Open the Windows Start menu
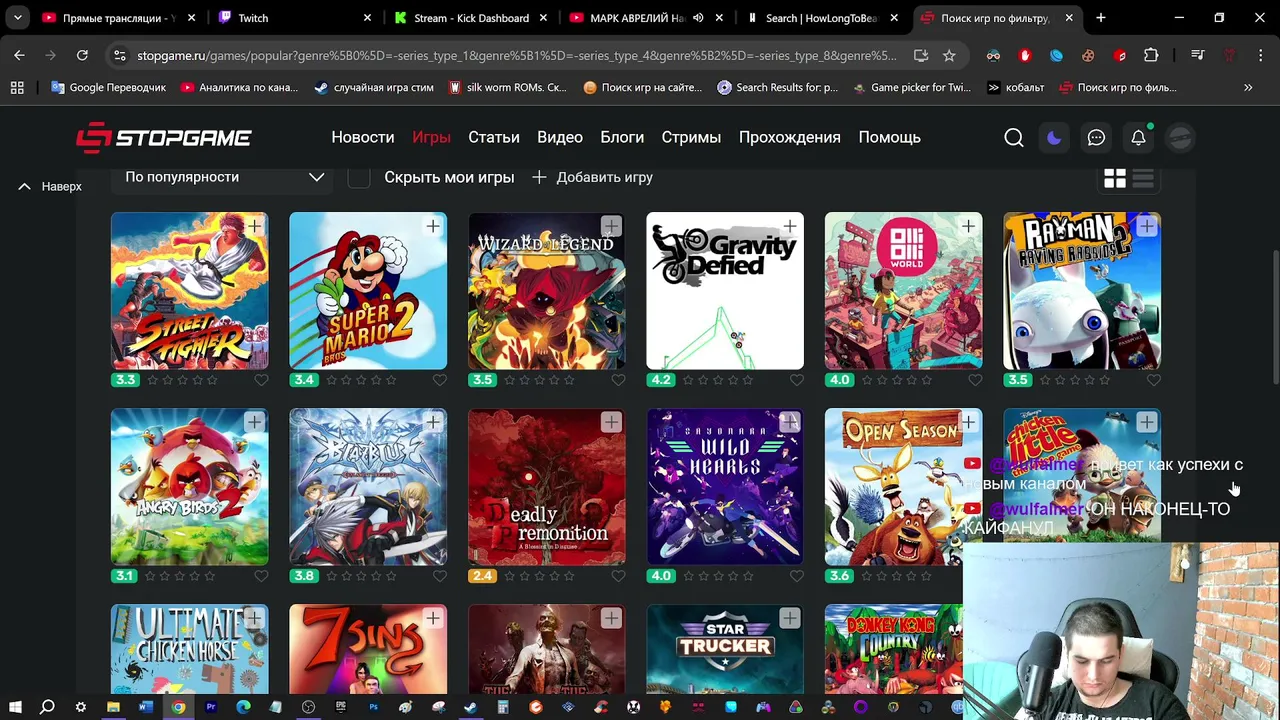Image resolution: width=1280 pixels, height=720 pixels. click(x=14, y=707)
